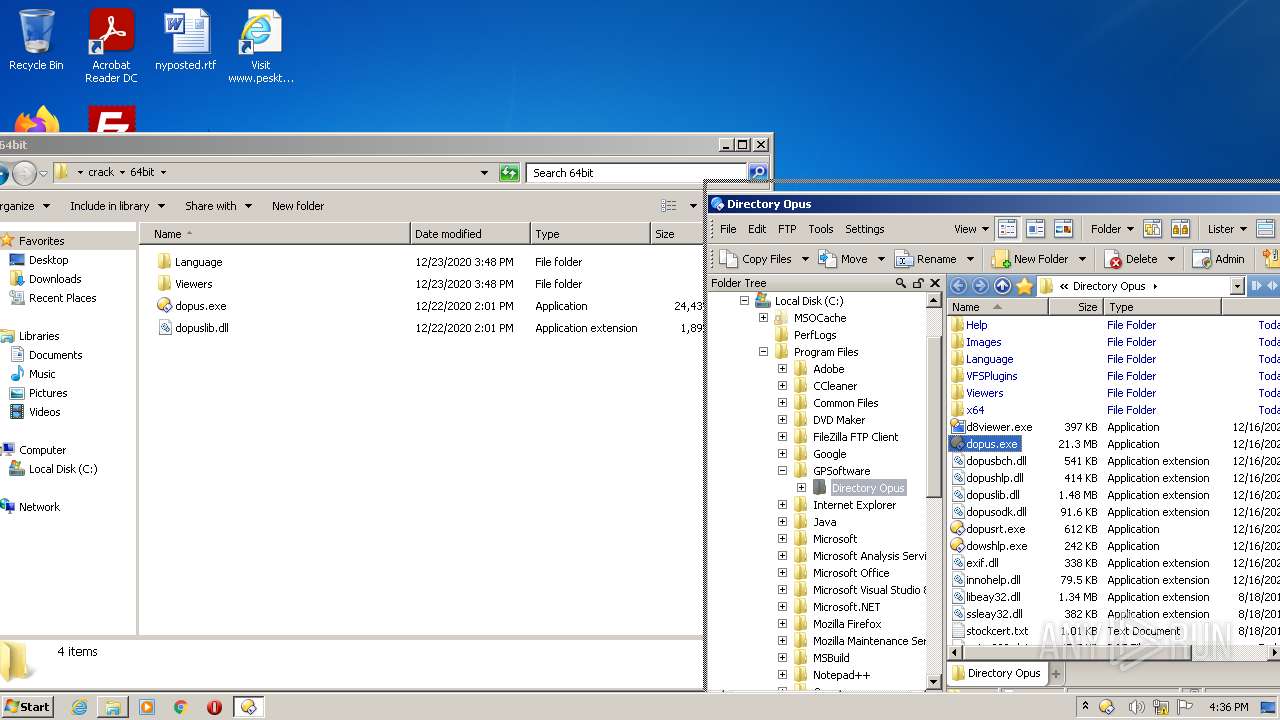The width and height of the screenshot is (1280, 720).
Task: Open Acrobat Reader DC desktop shortcut
Action: (x=111, y=45)
